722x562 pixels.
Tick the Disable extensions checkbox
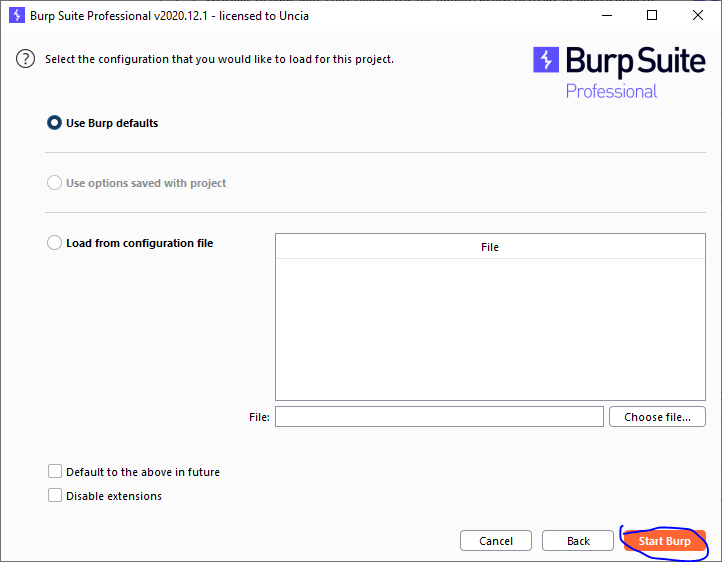(55, 495)
